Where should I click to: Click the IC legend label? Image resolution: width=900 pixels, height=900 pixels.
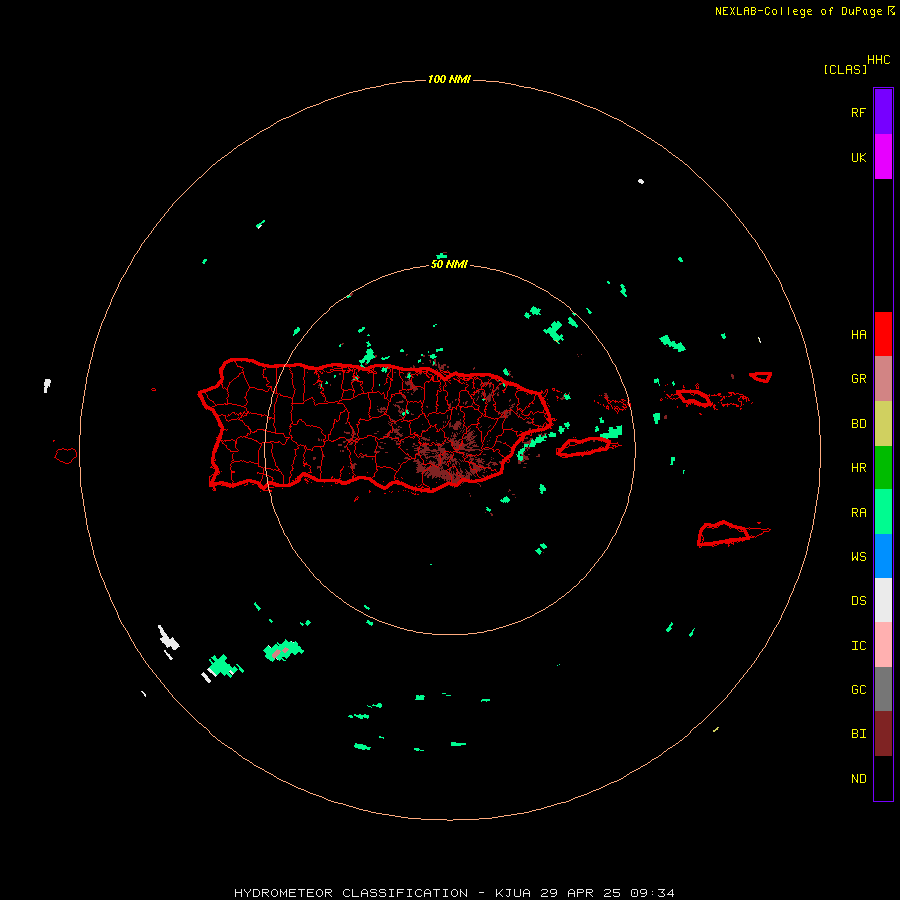[858, 646]
